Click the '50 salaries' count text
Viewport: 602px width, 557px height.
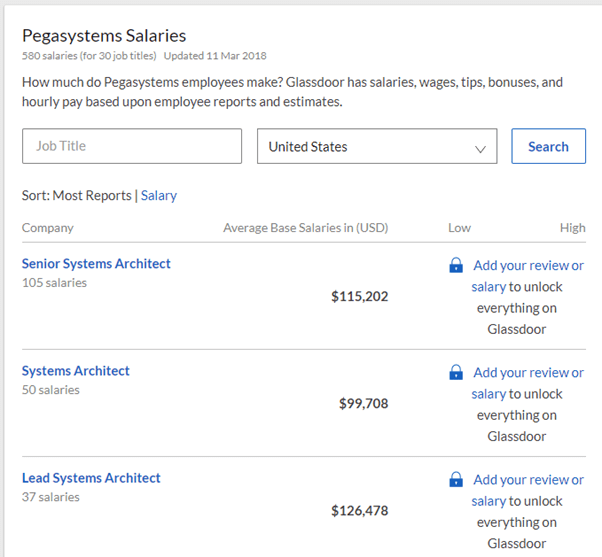click(x=51, y=390)
